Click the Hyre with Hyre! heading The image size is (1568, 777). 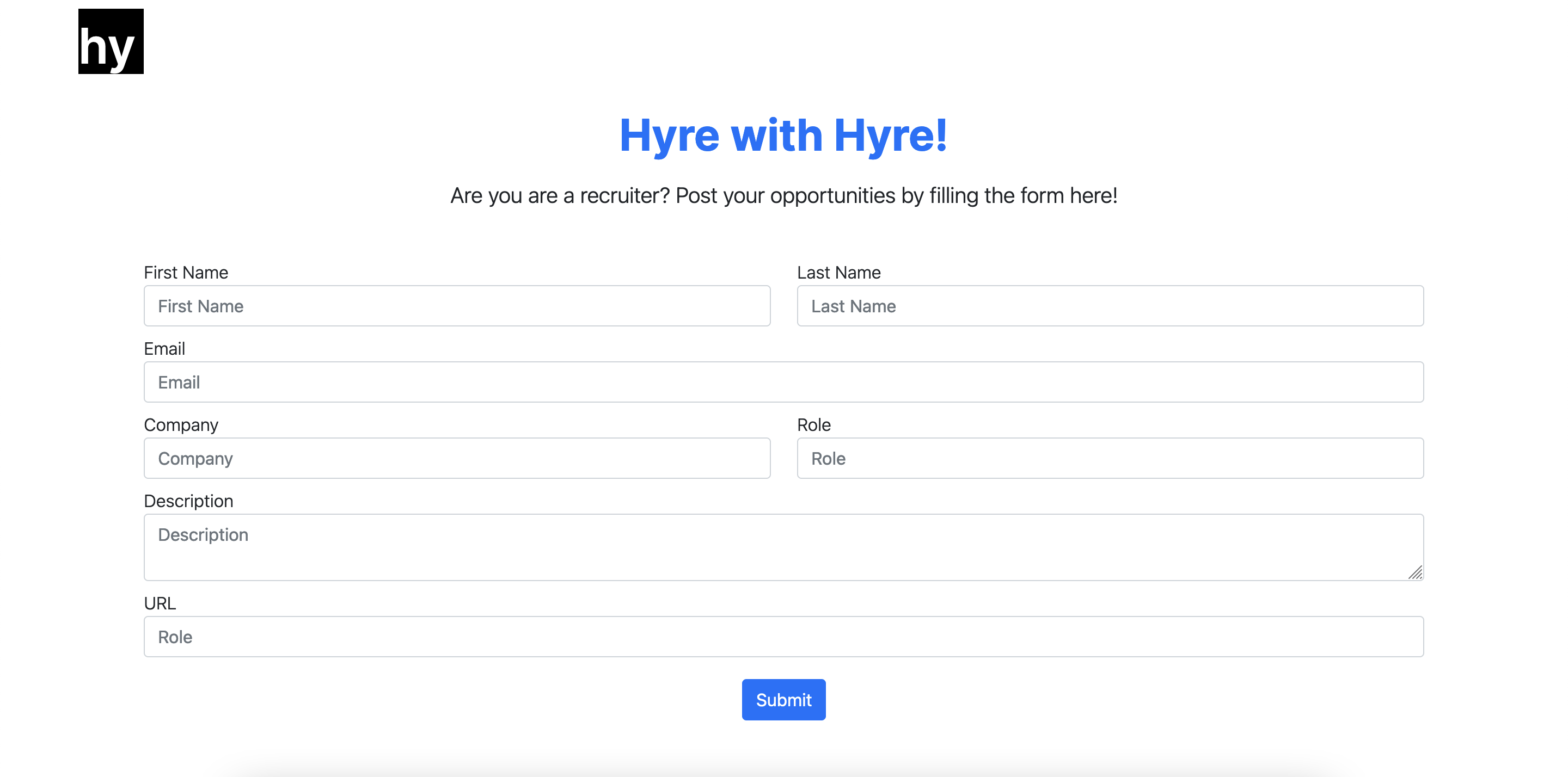[x=783, y=135]
